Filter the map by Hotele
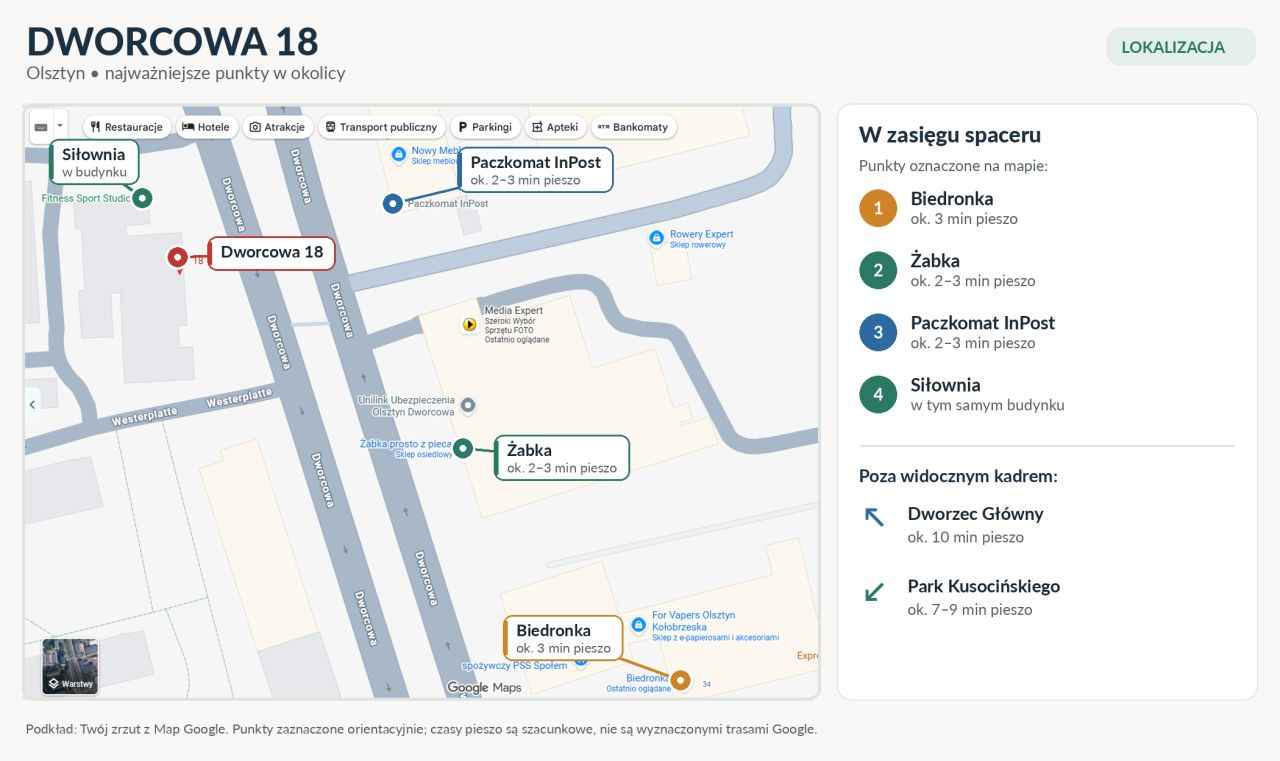This screenshot has height=761, width=1280. [x=206, y=127]
